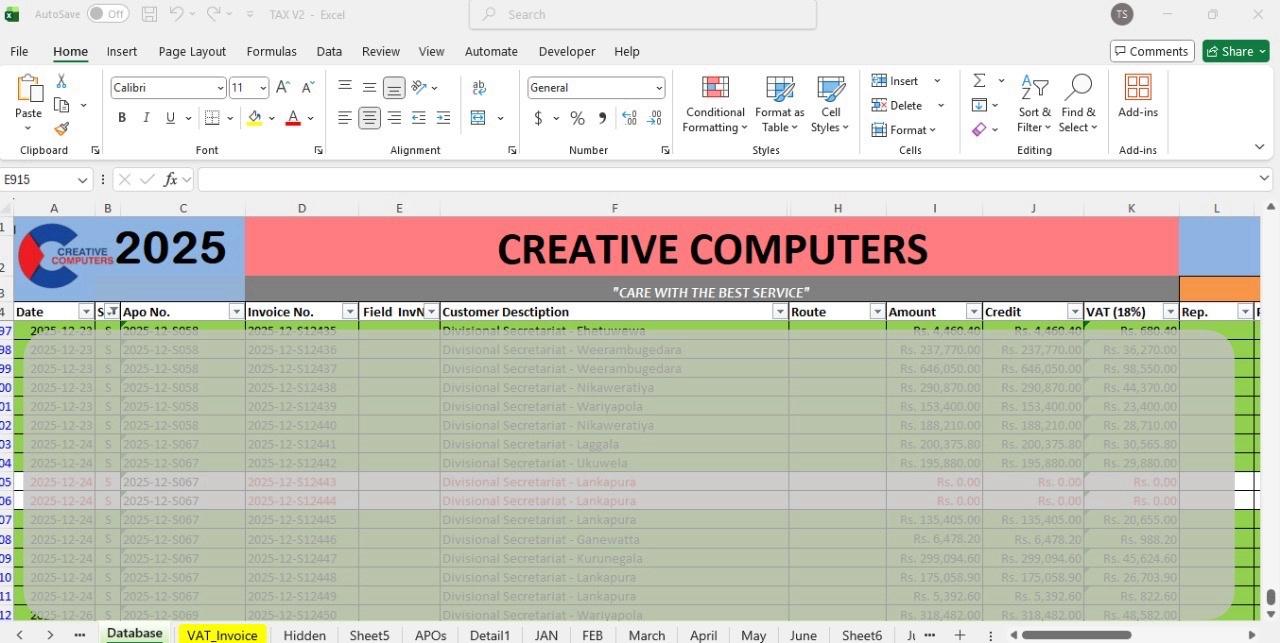Image resolution: width=1280 pixels, height=643 pixels.
Task: Click Increase Decimal icon
Action: point(630,118)
